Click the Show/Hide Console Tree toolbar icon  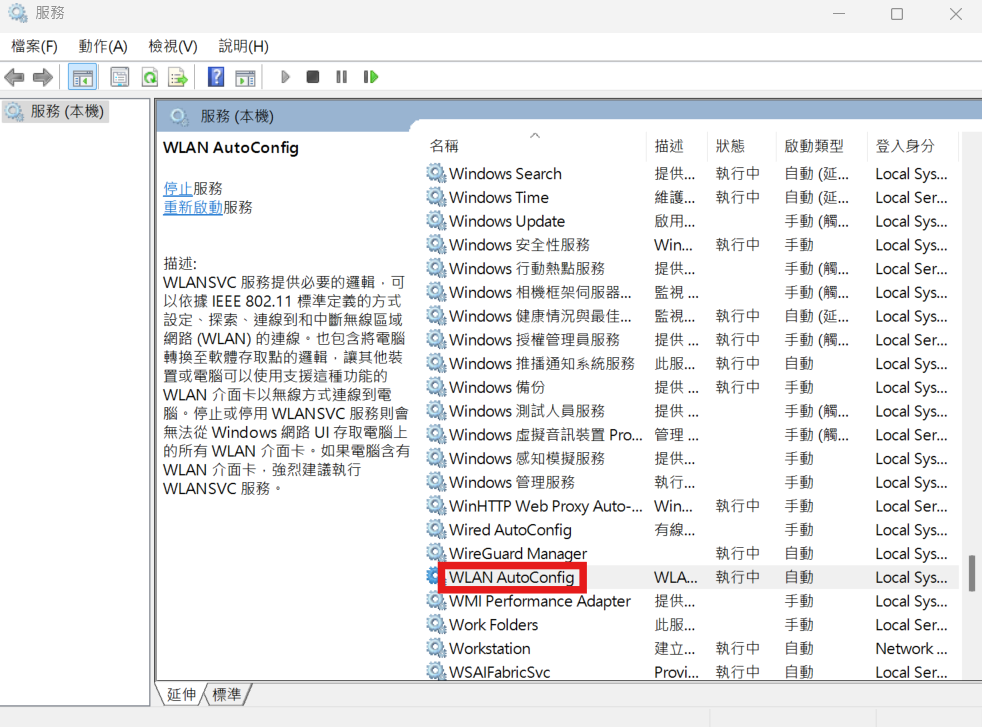83,77
